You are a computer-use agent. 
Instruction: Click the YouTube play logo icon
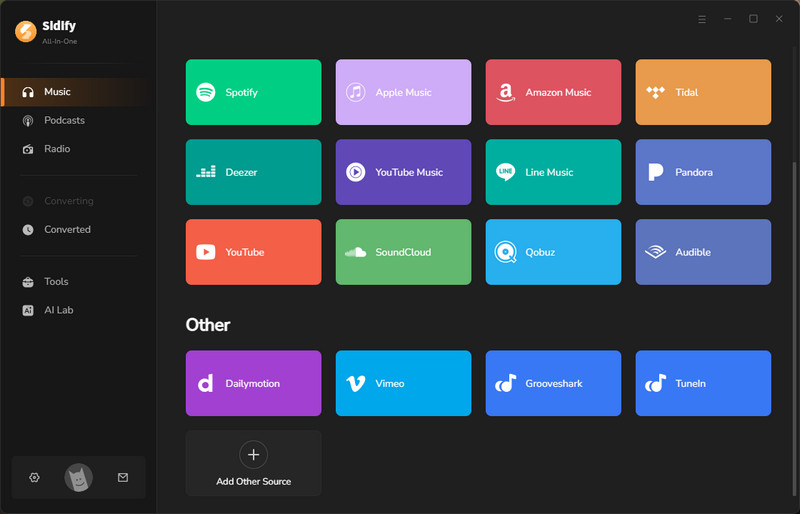tap(206, 252)
